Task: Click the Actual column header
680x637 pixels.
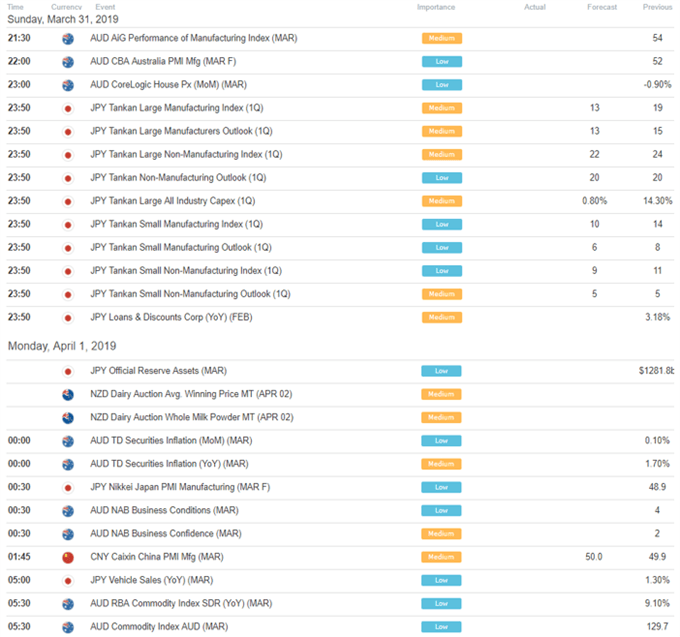Action: pyautogui.click(x=535, y=7)
